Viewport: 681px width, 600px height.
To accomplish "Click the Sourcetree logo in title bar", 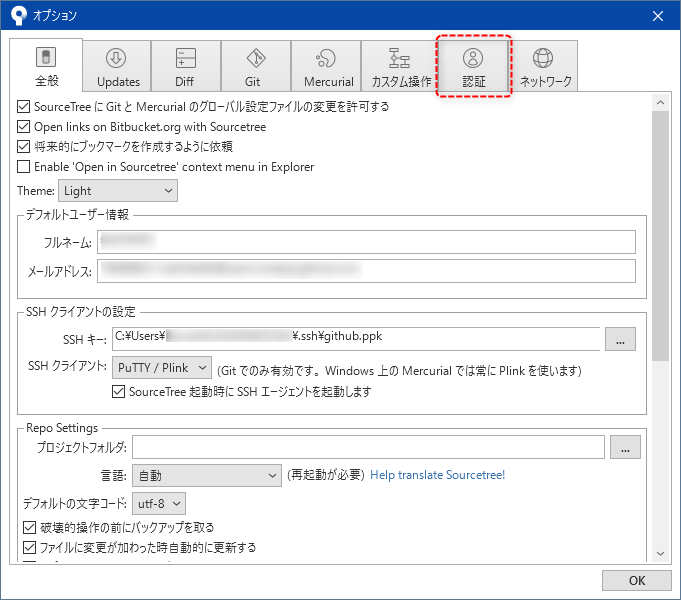I will pos(19,16).
